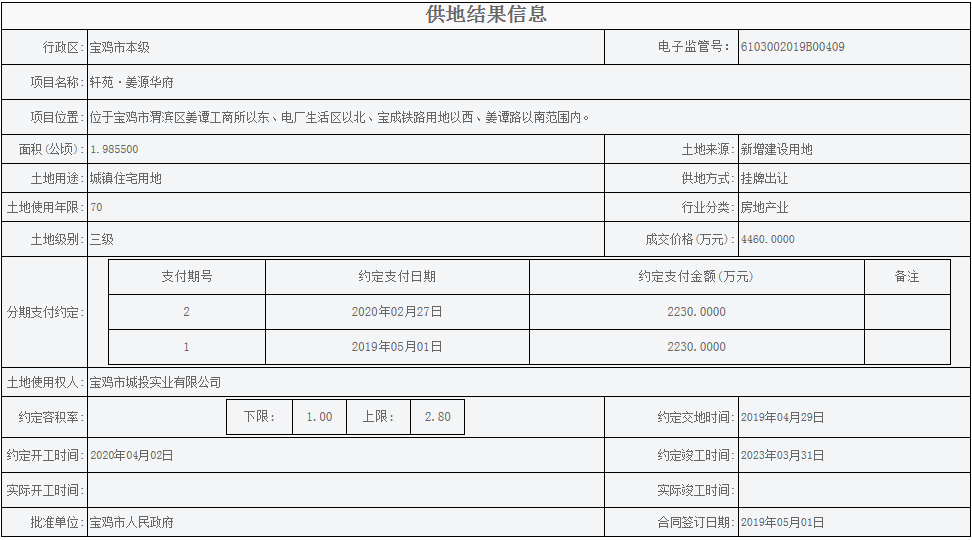The height and width of the screenshot is (540, 972).
Task: Select agreed completion date 2023年03月31日
Action: point(782,455)
